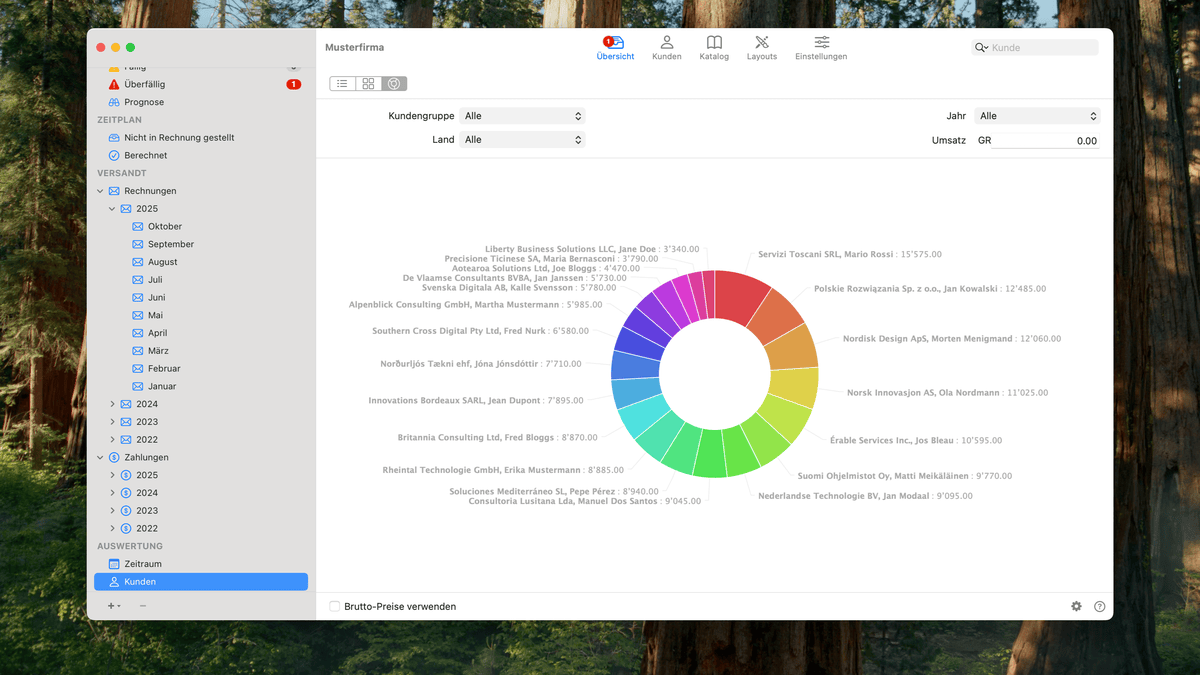Switch to the Übersicht tab
Image resolution: width=1200 pixels, height=675 pixels.
pos(615,47)
